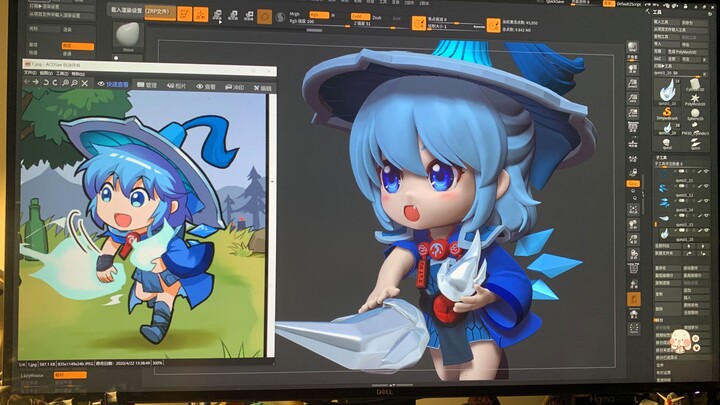720x405 pixels.
Task: Adjust 子工具可见数量 visible count slider
Action: coord(682,164)
